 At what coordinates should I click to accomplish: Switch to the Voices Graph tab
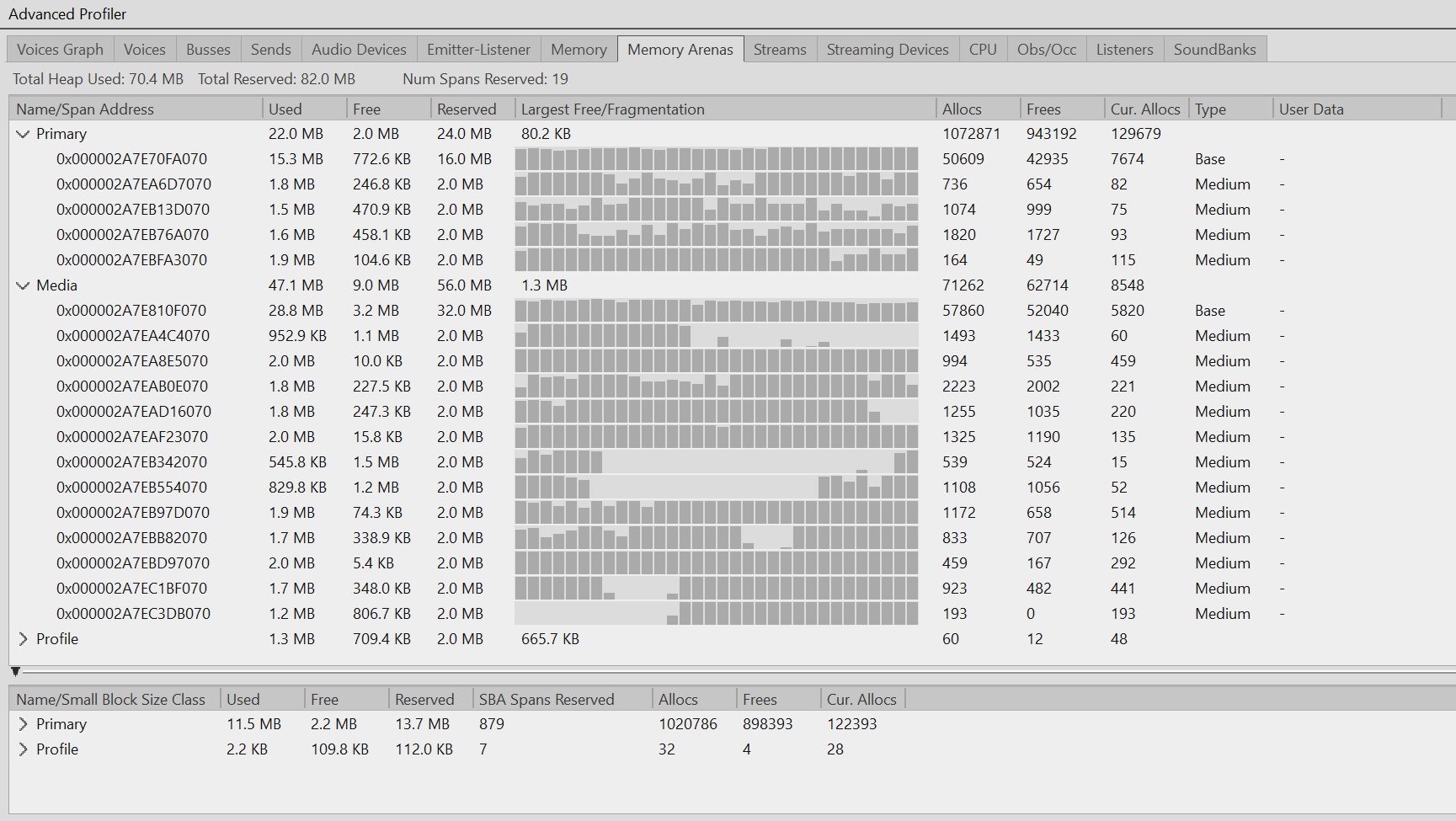tap(60, 50)
